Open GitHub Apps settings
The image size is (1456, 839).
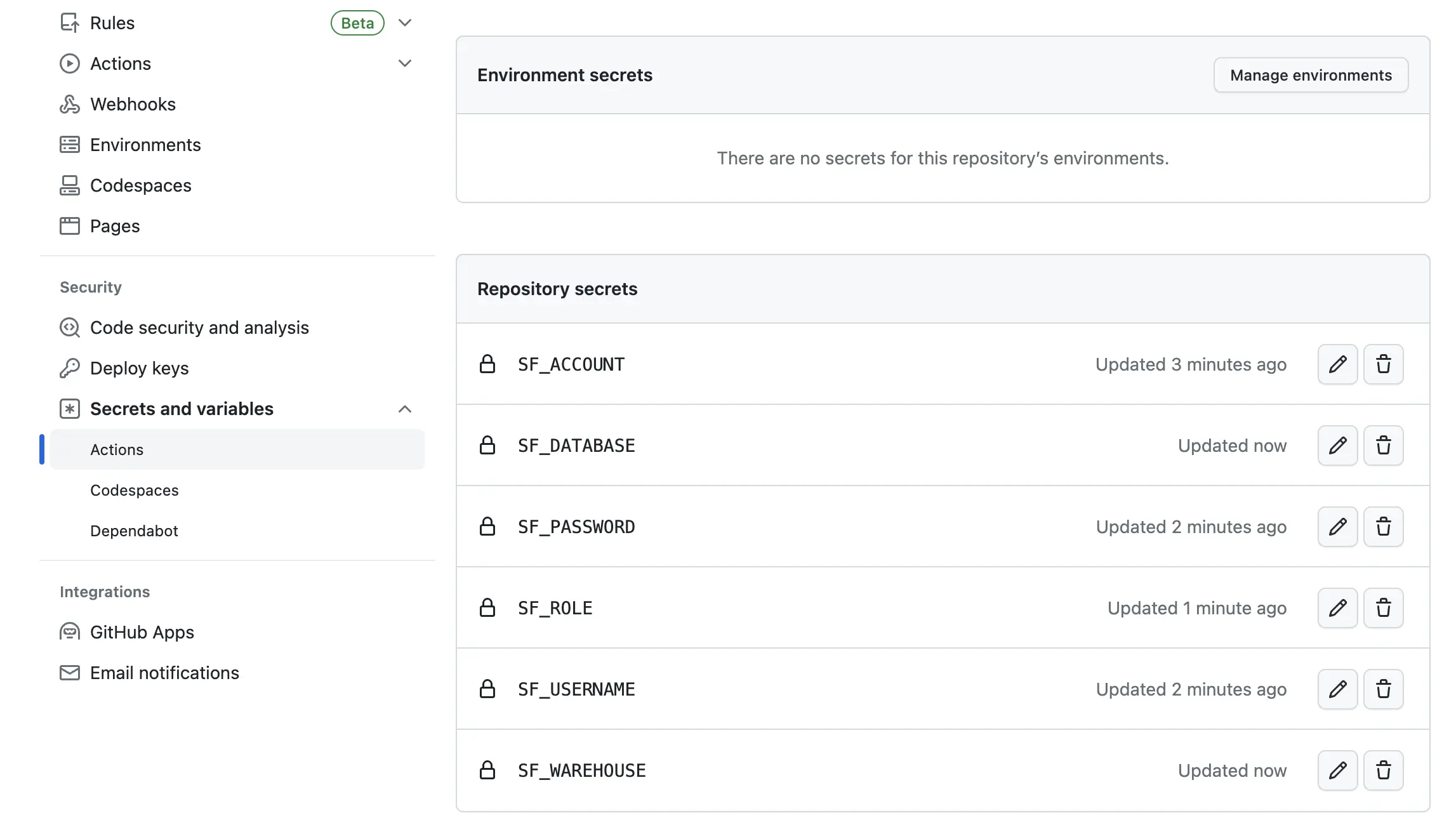(x=142, y=632)
